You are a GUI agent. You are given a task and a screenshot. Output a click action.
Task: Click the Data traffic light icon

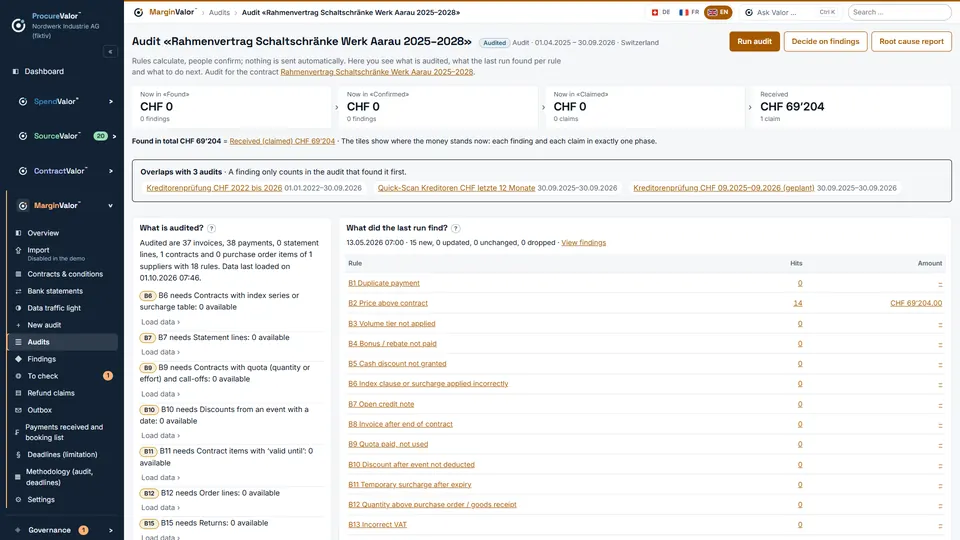coord(18,308)
